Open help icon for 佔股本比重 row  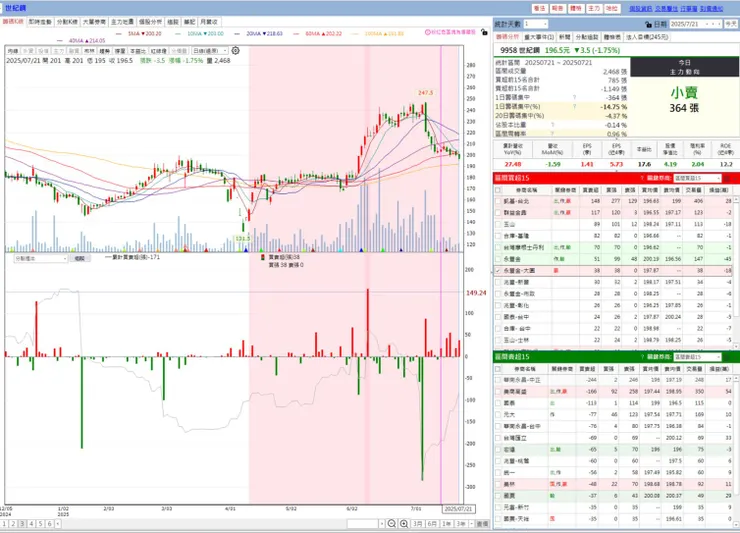click(x=552, y=125)
